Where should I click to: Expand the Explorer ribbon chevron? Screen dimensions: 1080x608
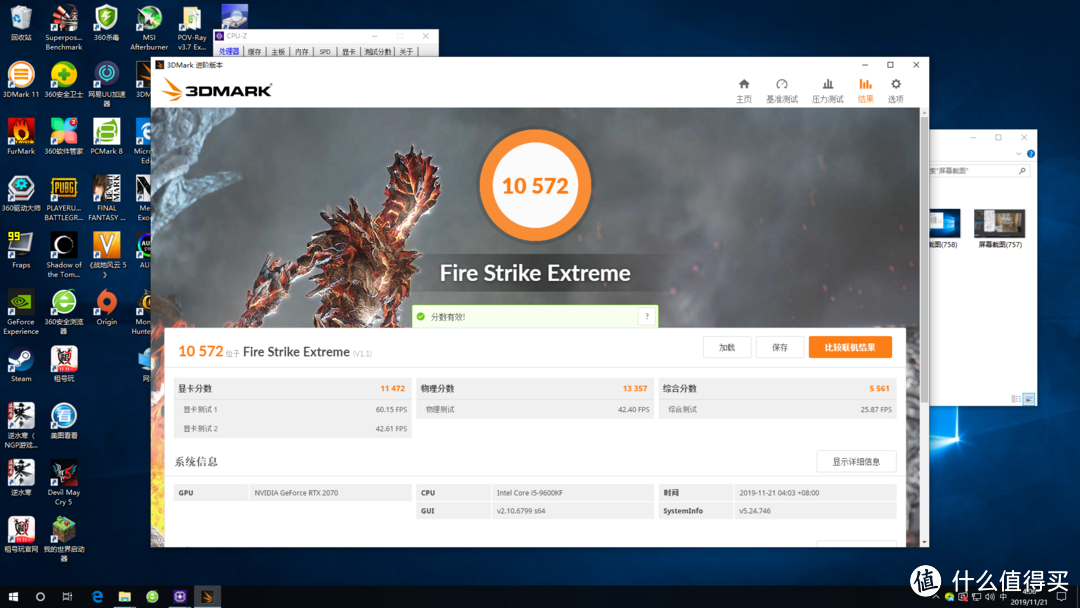1018,154
